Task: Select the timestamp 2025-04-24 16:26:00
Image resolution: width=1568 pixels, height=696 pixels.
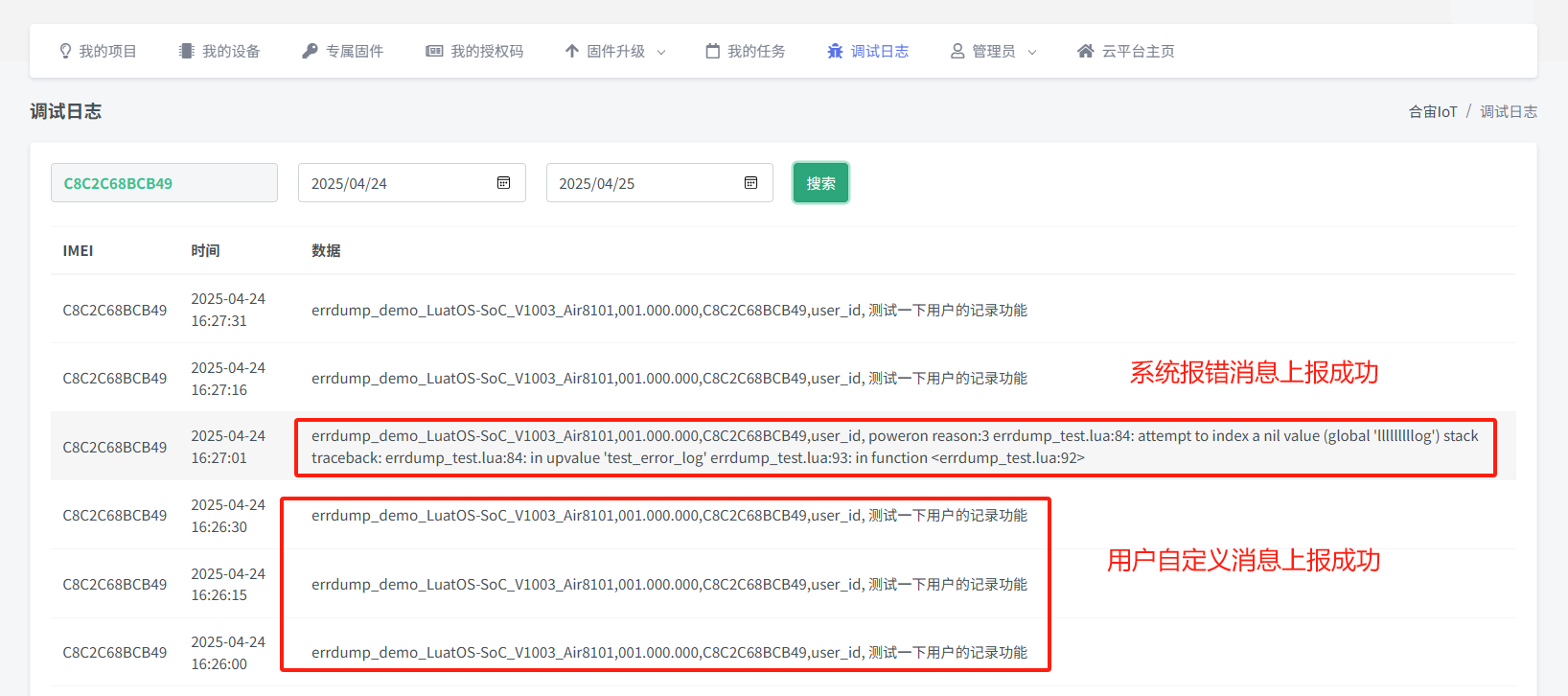Action: [228, 653]
